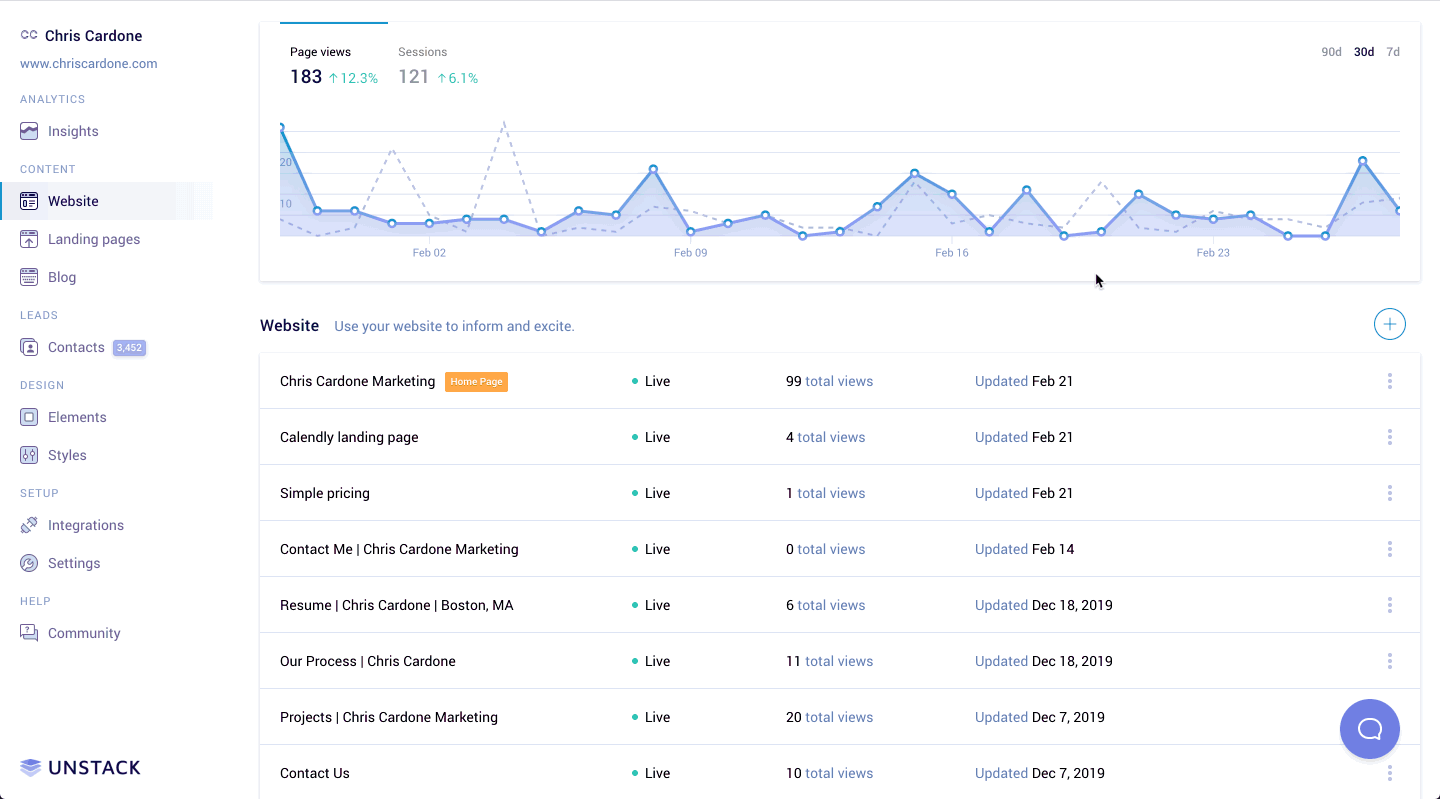
Task: Open the Elements design icon
Action: (x=29, y=417)
